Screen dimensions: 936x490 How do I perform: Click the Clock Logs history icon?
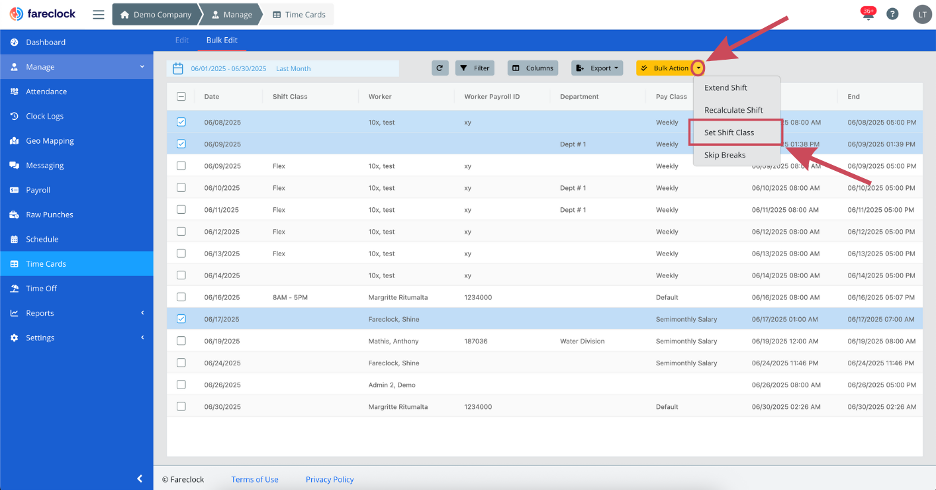tap(14, 116)
